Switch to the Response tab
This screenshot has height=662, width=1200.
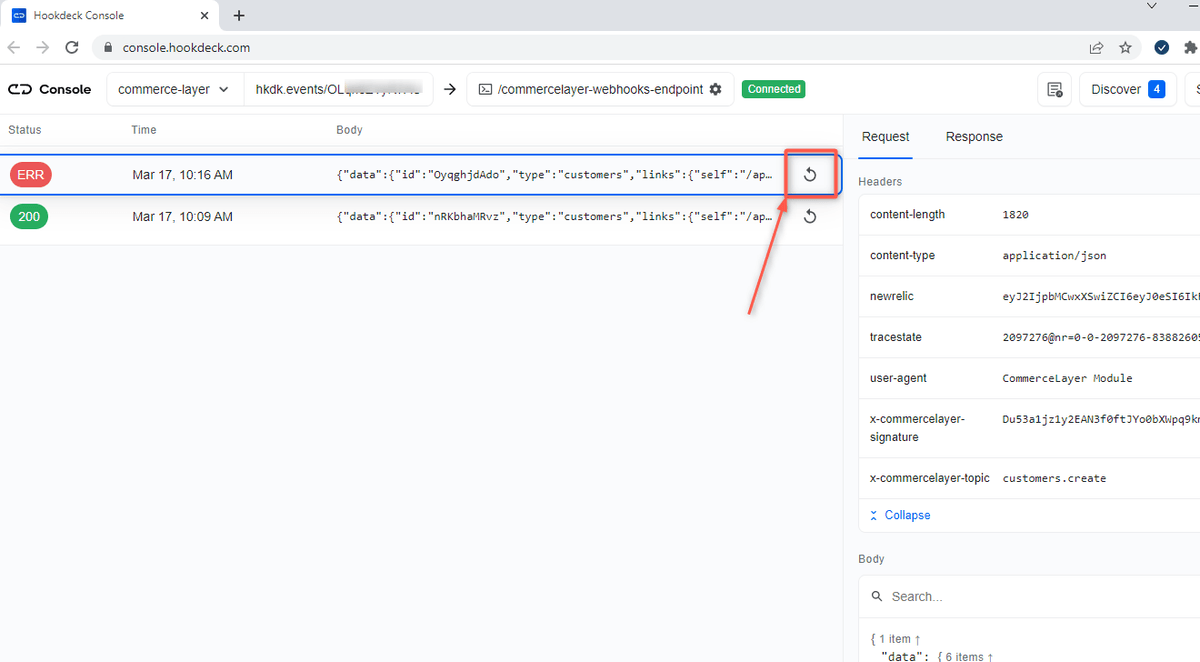[973, 137]
